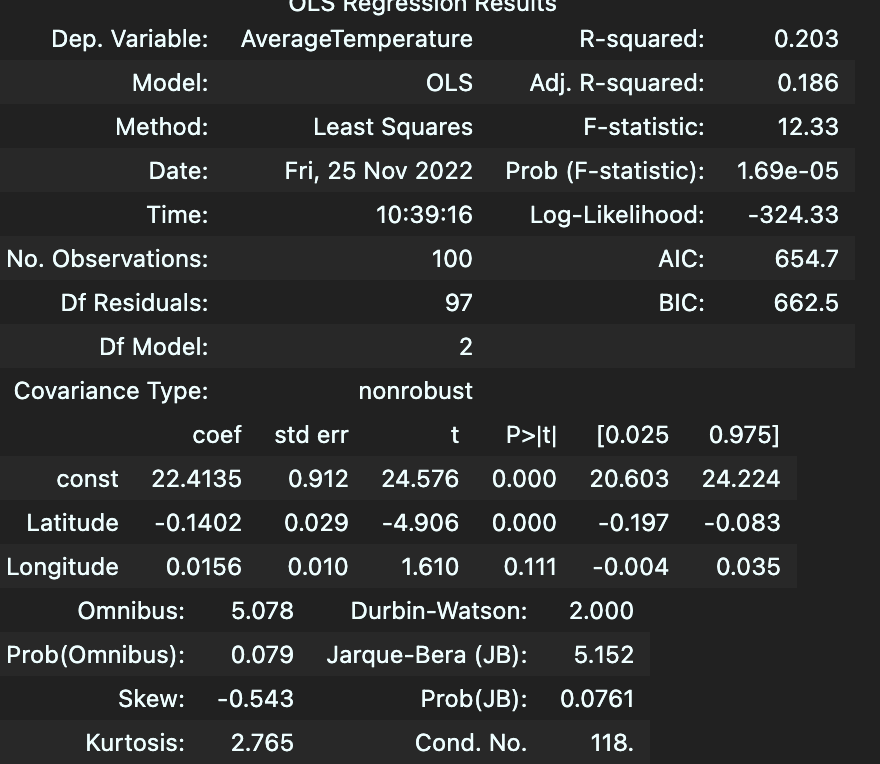Select the Prob (F-statistic) value 1.69e-05
880x764 pixels.
(787, 171)
